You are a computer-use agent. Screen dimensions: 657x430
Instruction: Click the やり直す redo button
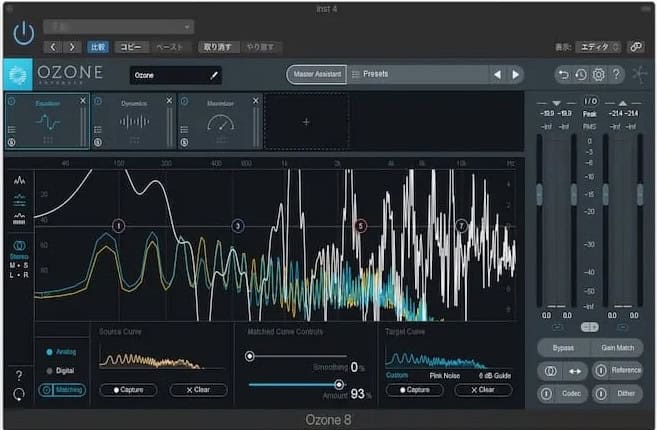[x=260, y=47]
